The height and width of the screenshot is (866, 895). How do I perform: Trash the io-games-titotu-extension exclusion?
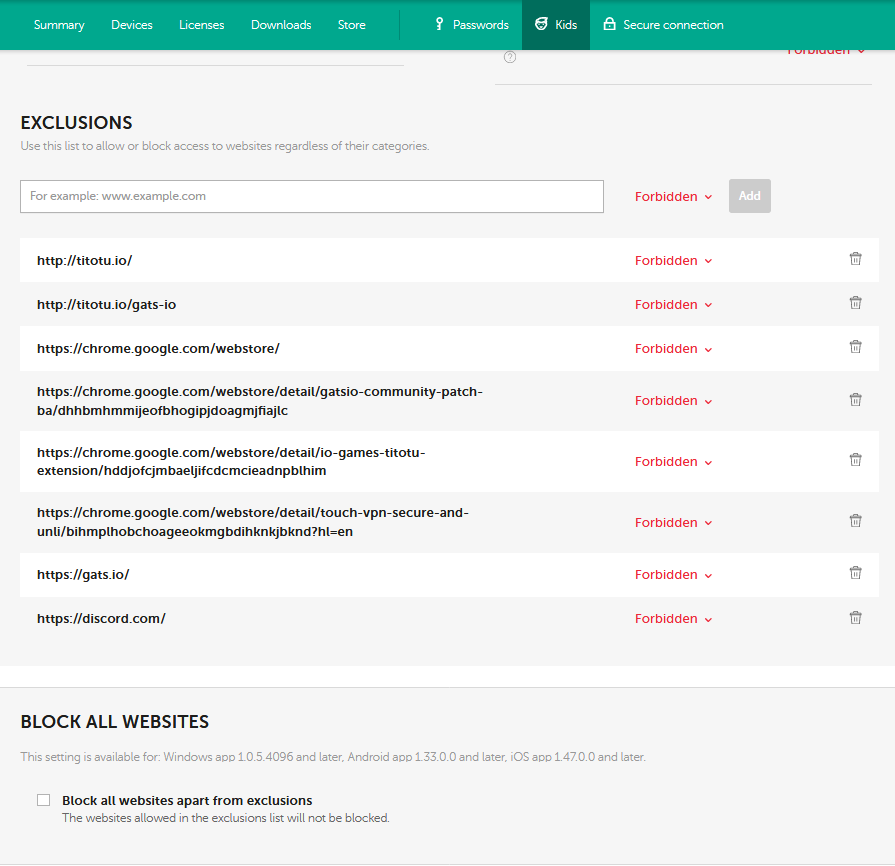[855, 460]
